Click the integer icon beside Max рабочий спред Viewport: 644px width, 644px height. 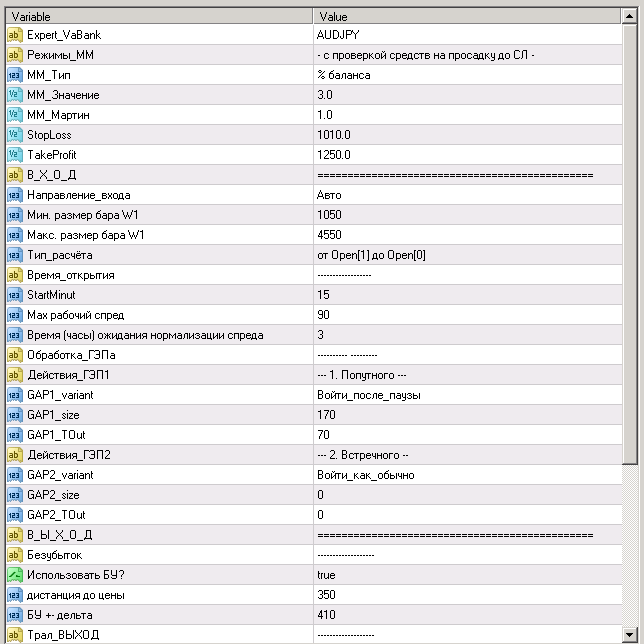click(x=14, y=315)
